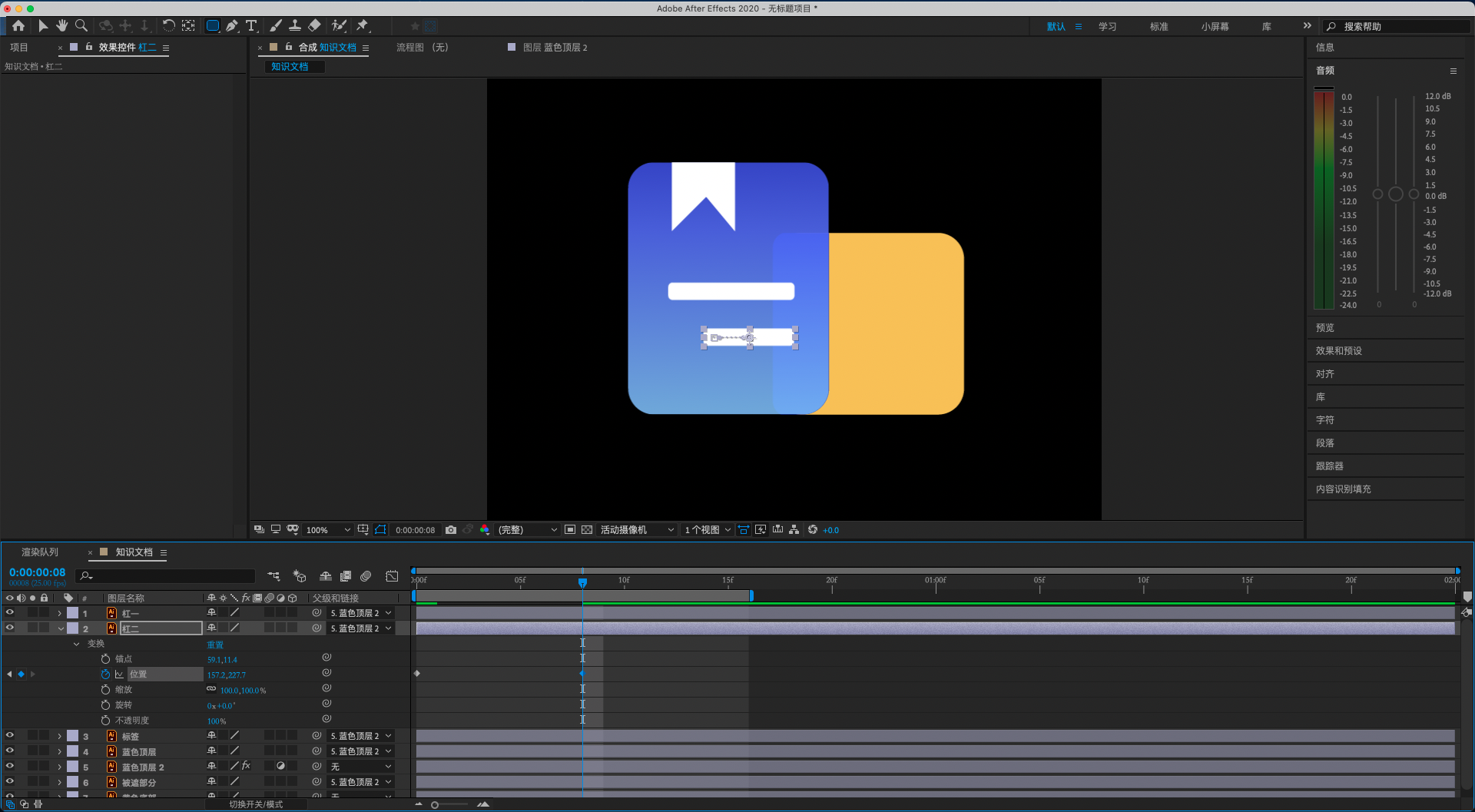Click the region of interest icon
This screenshot has height=812, width=1475.
(x=570, y=530)
